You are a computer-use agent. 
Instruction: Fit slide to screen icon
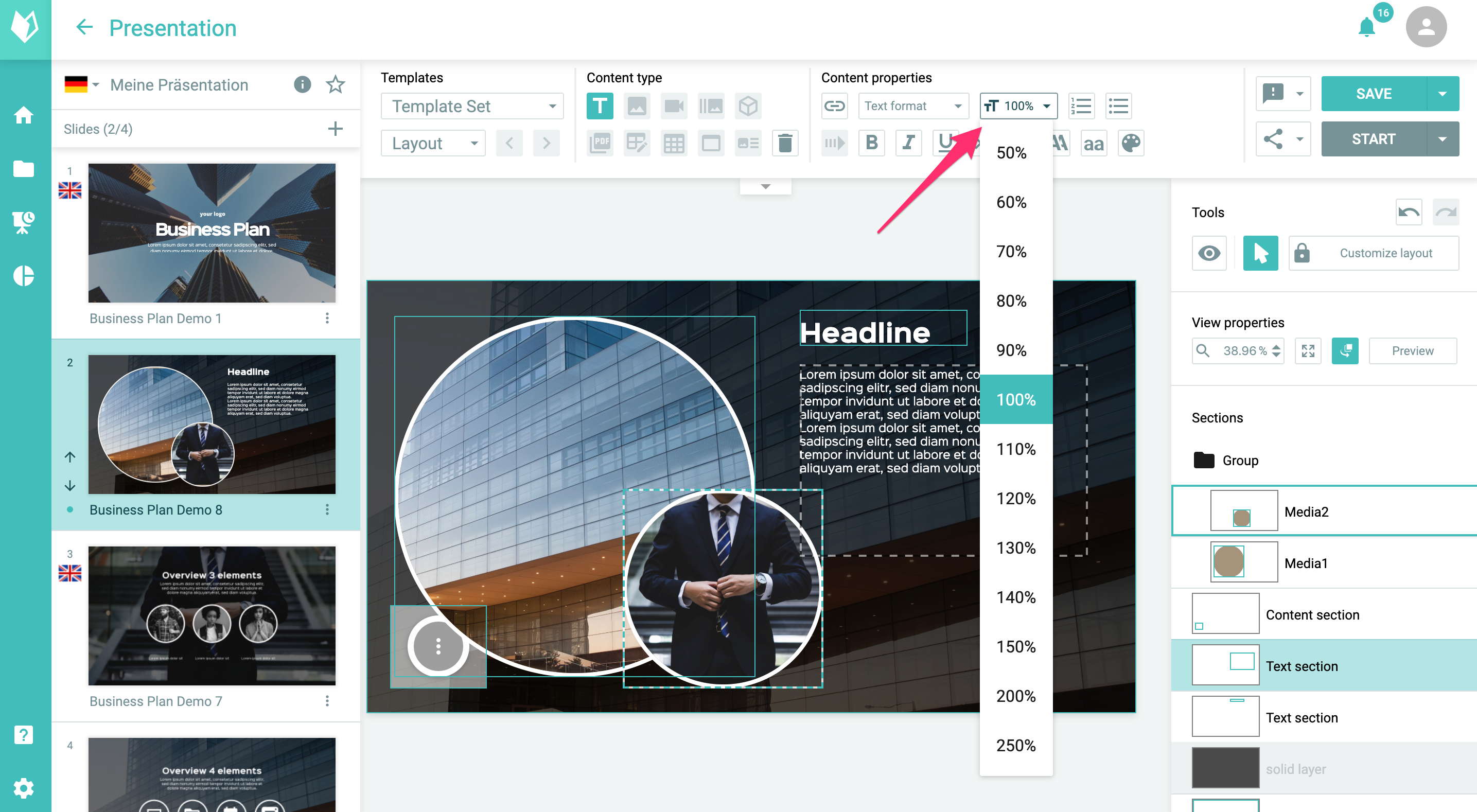point(1308,351)
